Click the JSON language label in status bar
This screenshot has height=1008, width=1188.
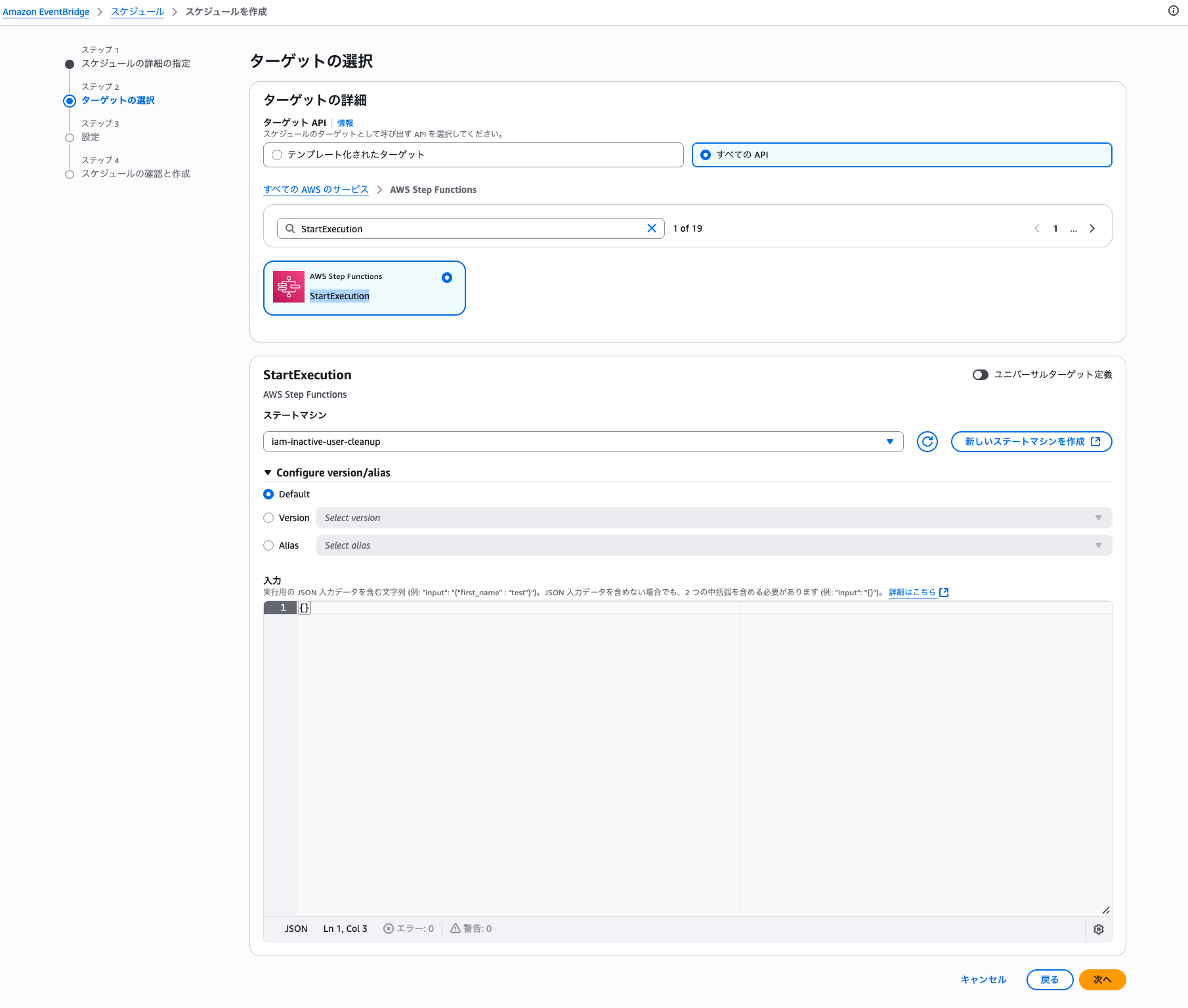click(x=296, y=929)
